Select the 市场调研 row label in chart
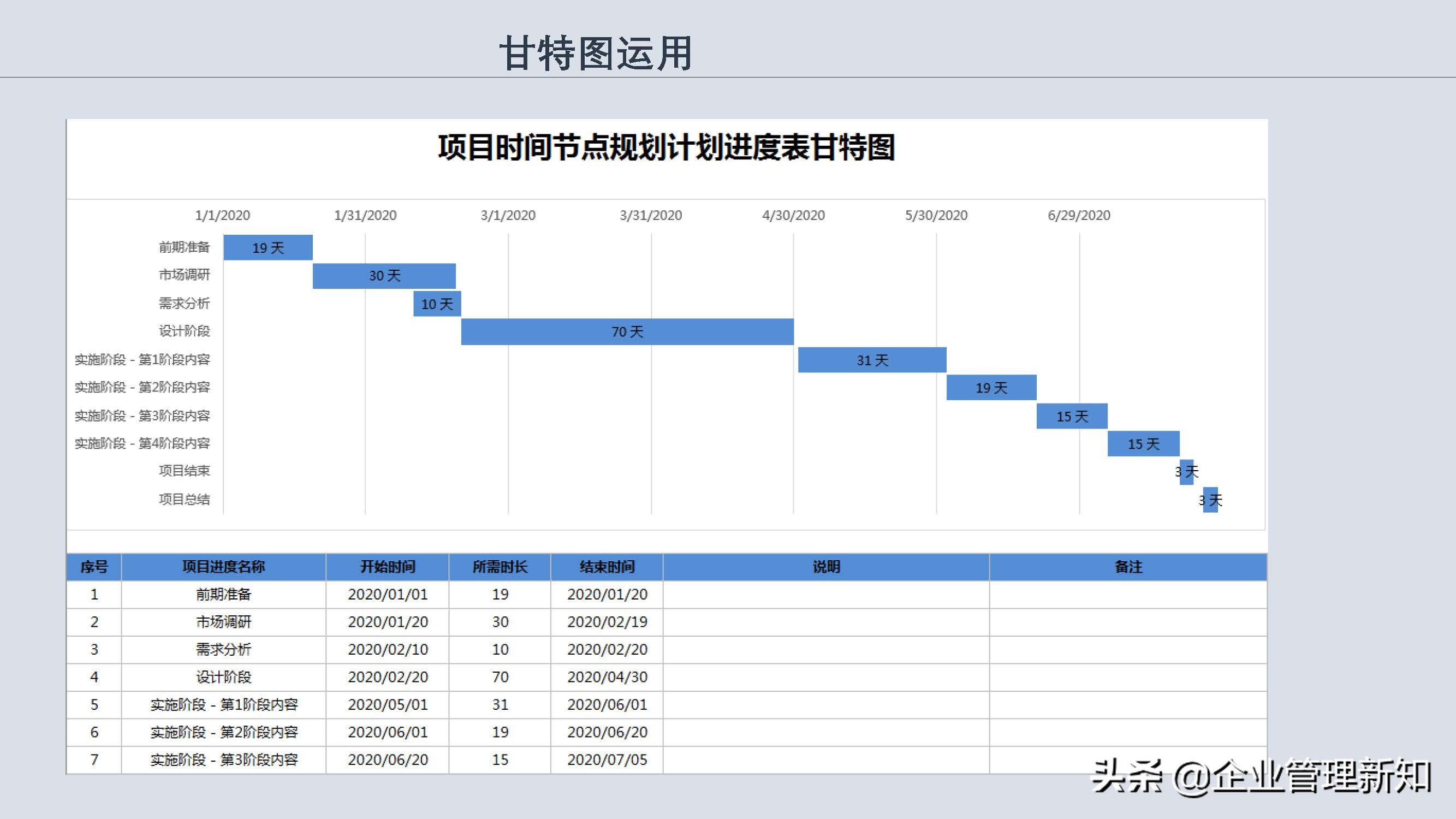Viewport: 1456px width, 819px height. point(185,275)
